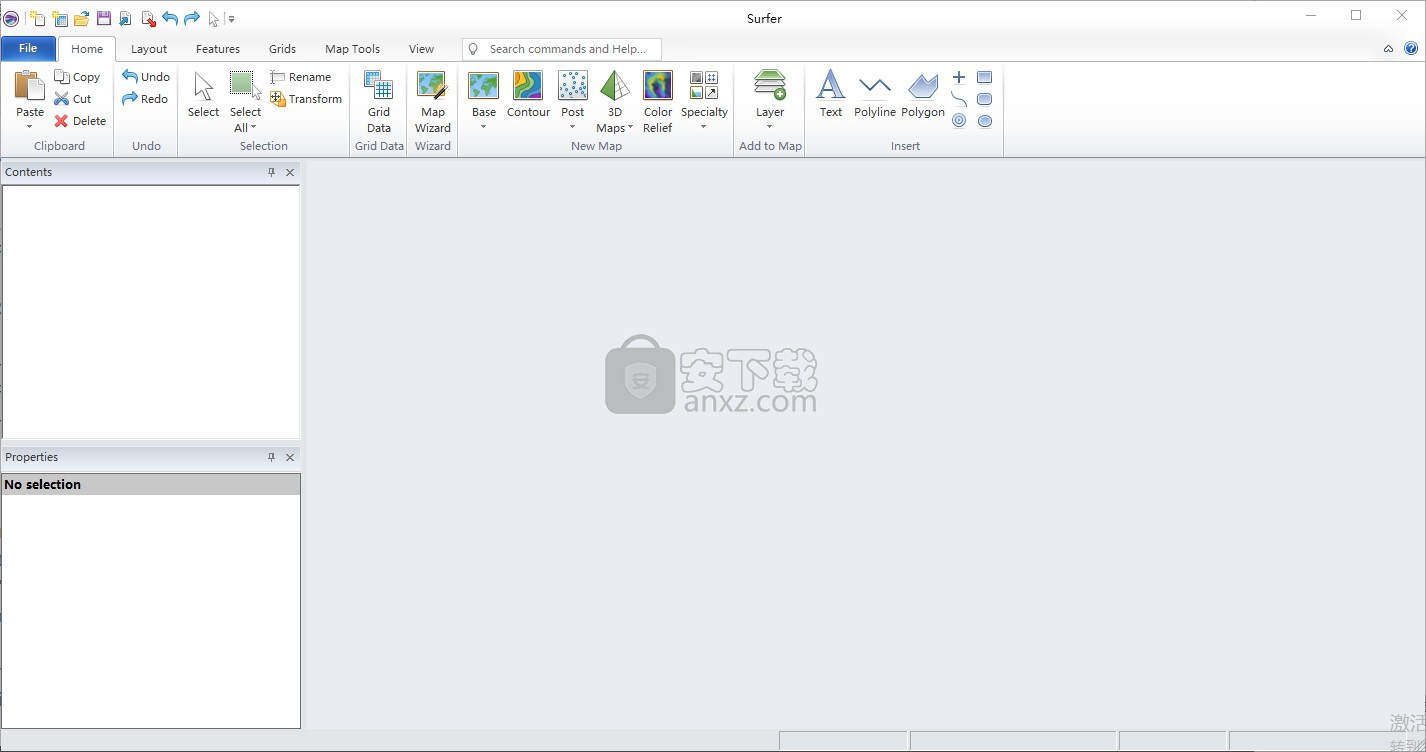The width and height of the screenshot is (1426, 752).
Task: Click the Cut button
Action: pos(73,99)
